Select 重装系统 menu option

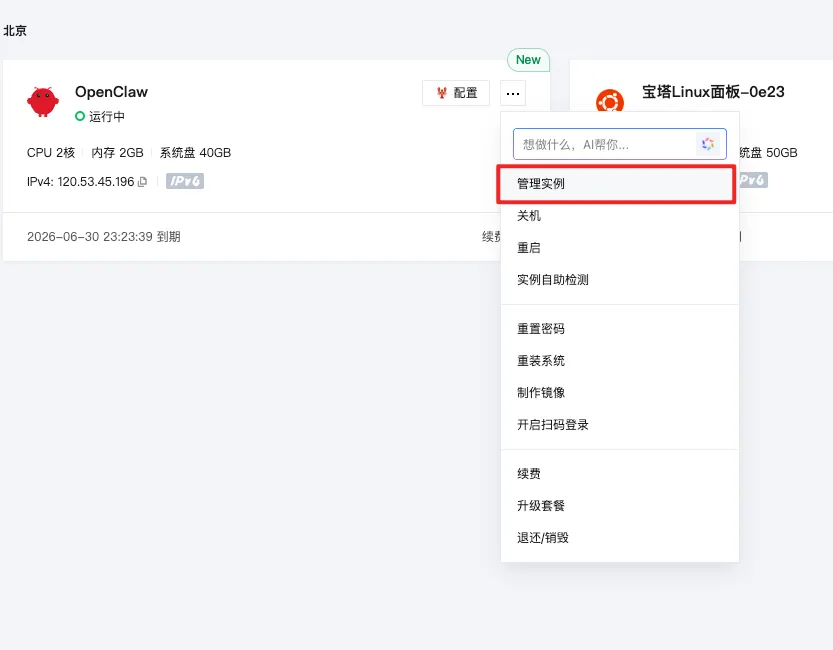[620, 361]
